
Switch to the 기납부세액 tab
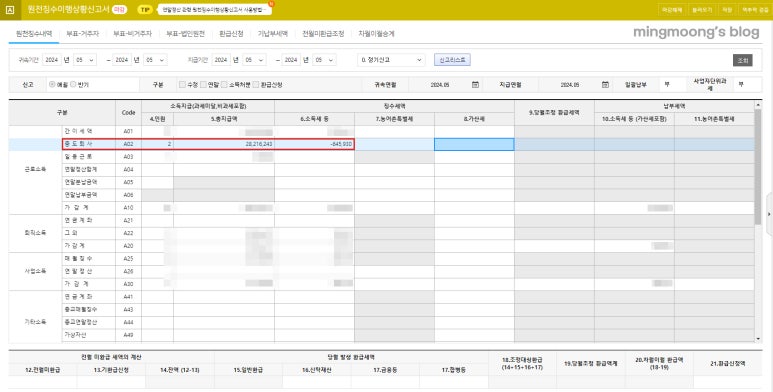pos(273,34)
